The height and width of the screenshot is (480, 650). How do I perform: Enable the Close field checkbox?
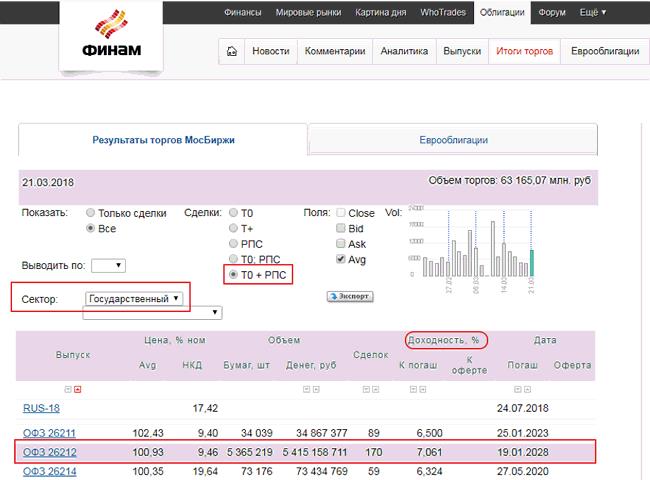[341, 213]
